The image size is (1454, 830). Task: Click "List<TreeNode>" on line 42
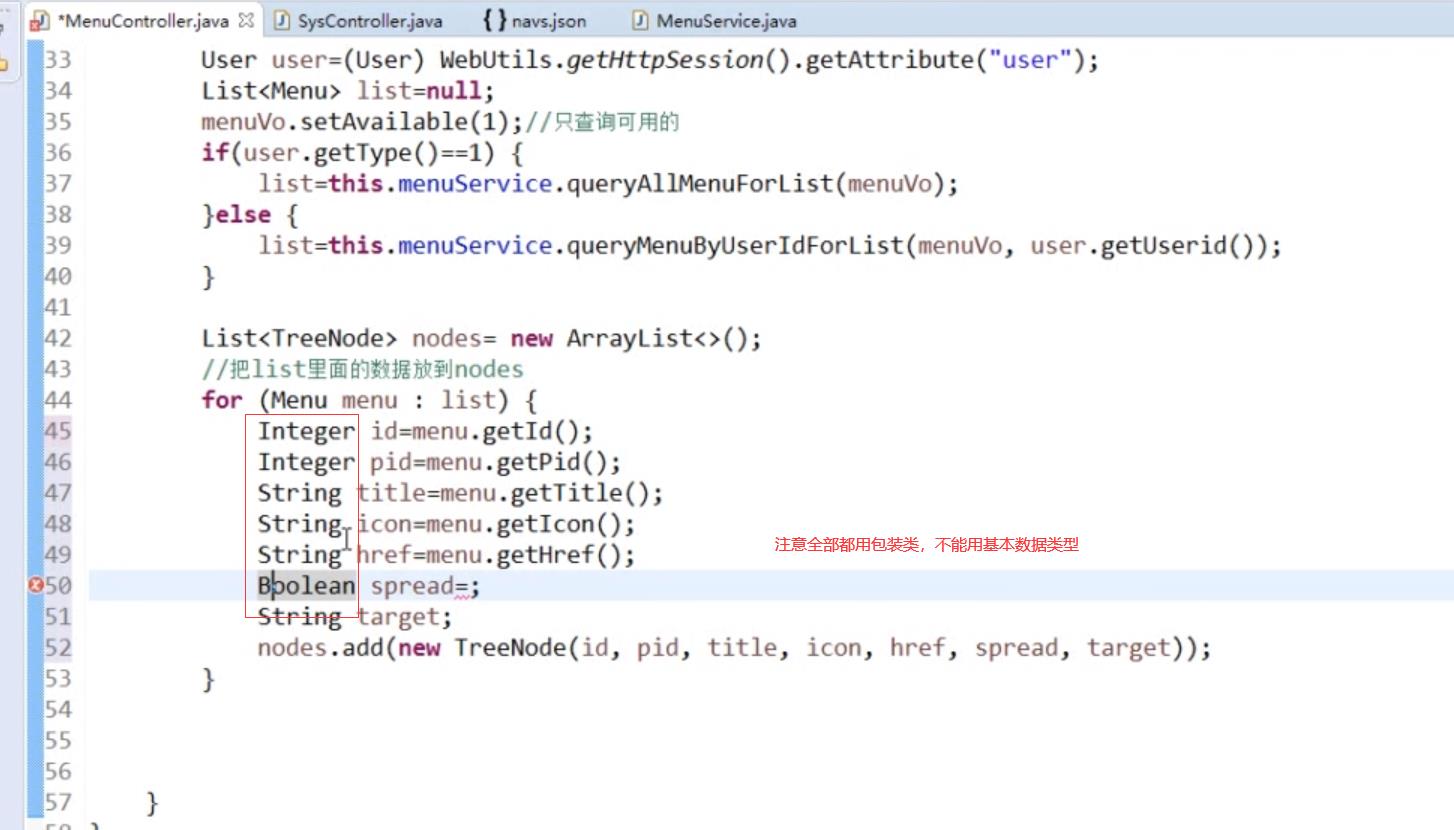pyautogui.click(x=300, y=339)
